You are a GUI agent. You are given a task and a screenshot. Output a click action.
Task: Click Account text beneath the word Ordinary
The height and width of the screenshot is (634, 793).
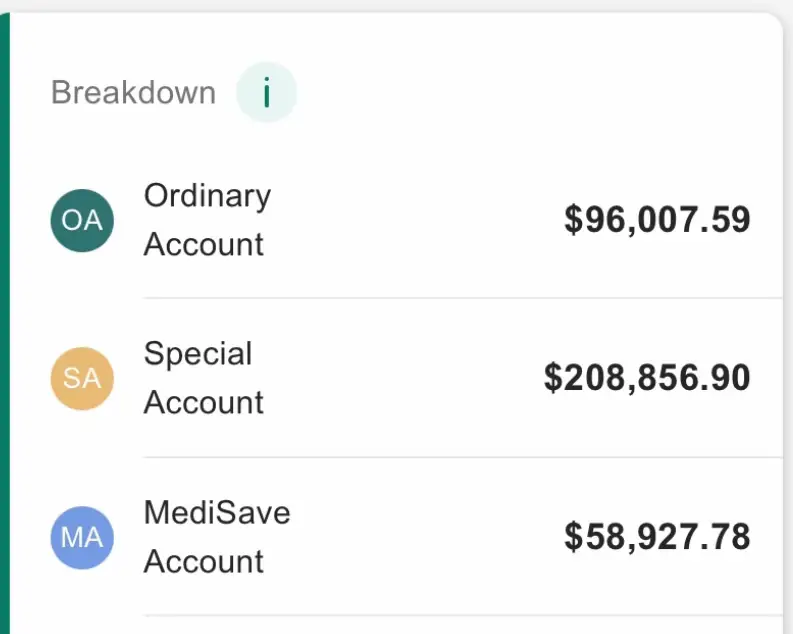204,245
